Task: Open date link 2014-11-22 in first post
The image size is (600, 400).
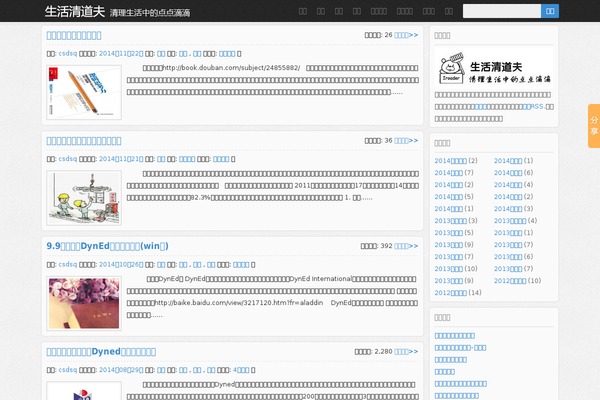Action: click(x=121, y=54)
